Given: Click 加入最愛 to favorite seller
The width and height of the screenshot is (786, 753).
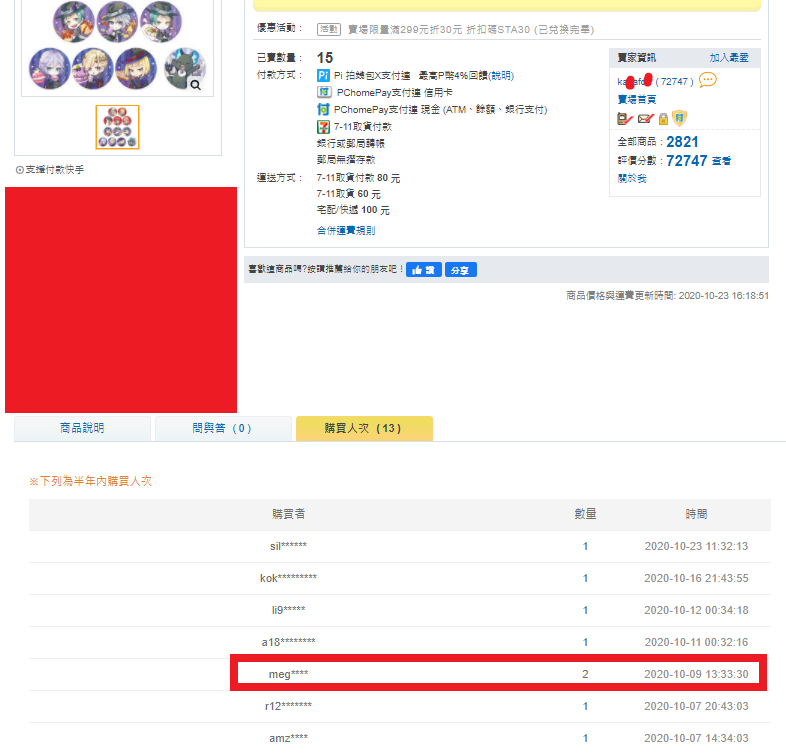Looking at the screenshot, I should [x=729, y=58].
